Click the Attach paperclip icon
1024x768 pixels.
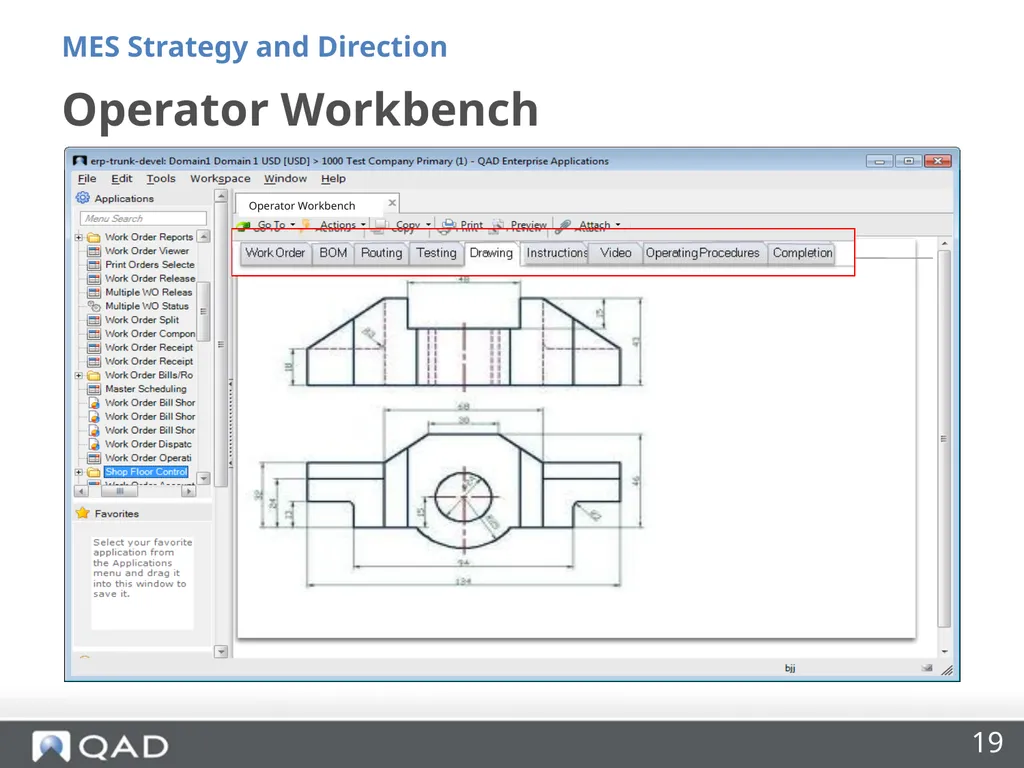click(x=564, y=226)
